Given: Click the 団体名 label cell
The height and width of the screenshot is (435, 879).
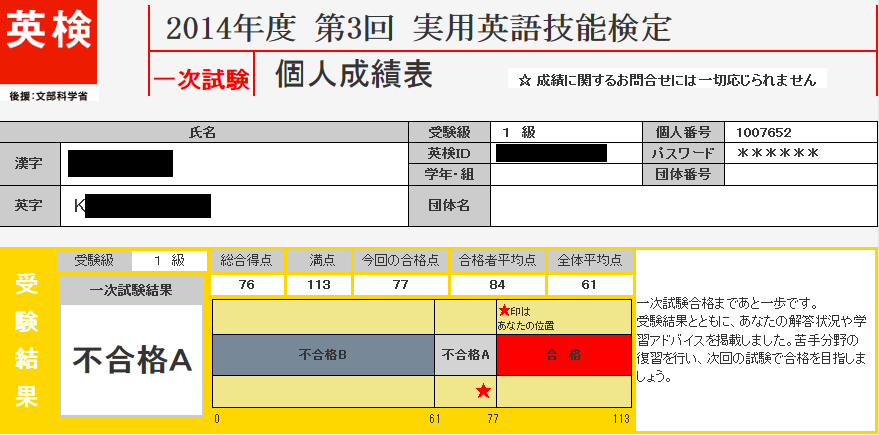Looking at the screenshot, I should 450,206.
